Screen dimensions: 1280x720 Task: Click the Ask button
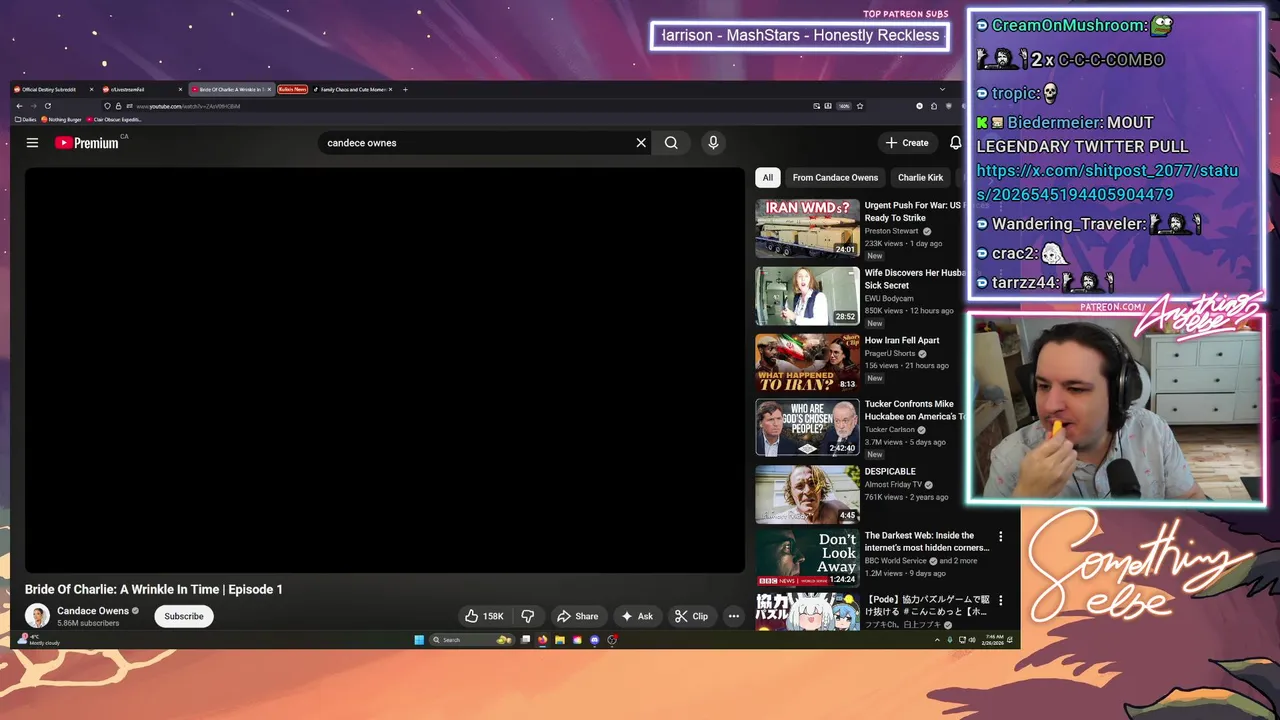(x=637, y=616)
